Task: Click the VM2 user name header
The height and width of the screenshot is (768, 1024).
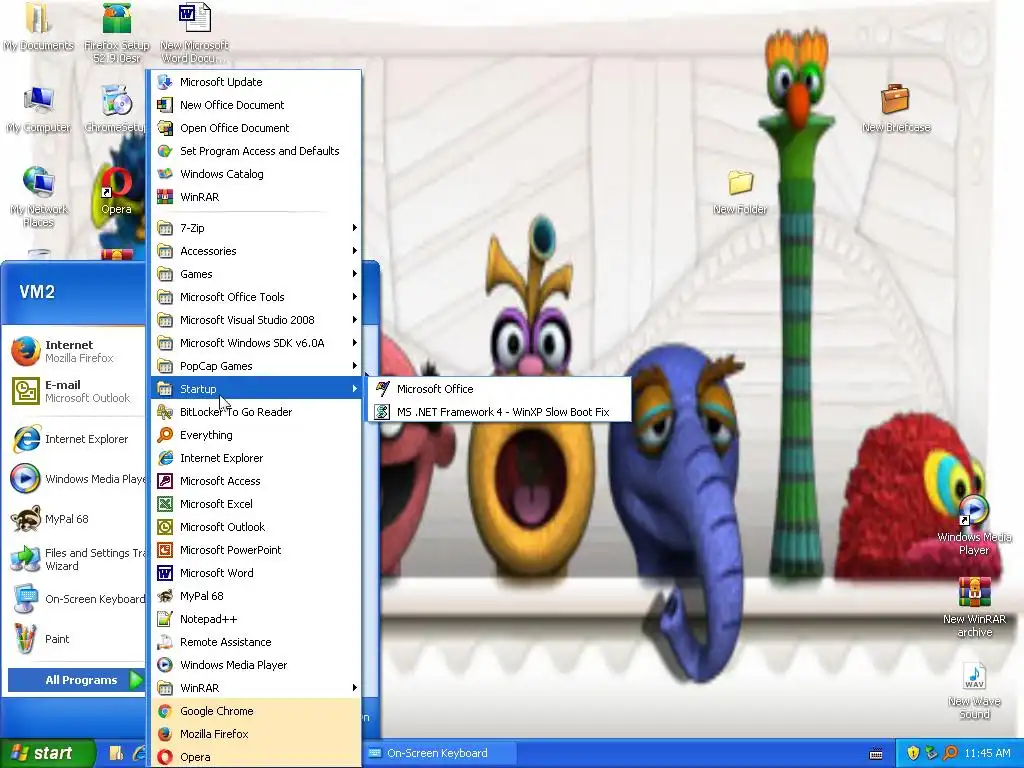Action: pos(37,292)
